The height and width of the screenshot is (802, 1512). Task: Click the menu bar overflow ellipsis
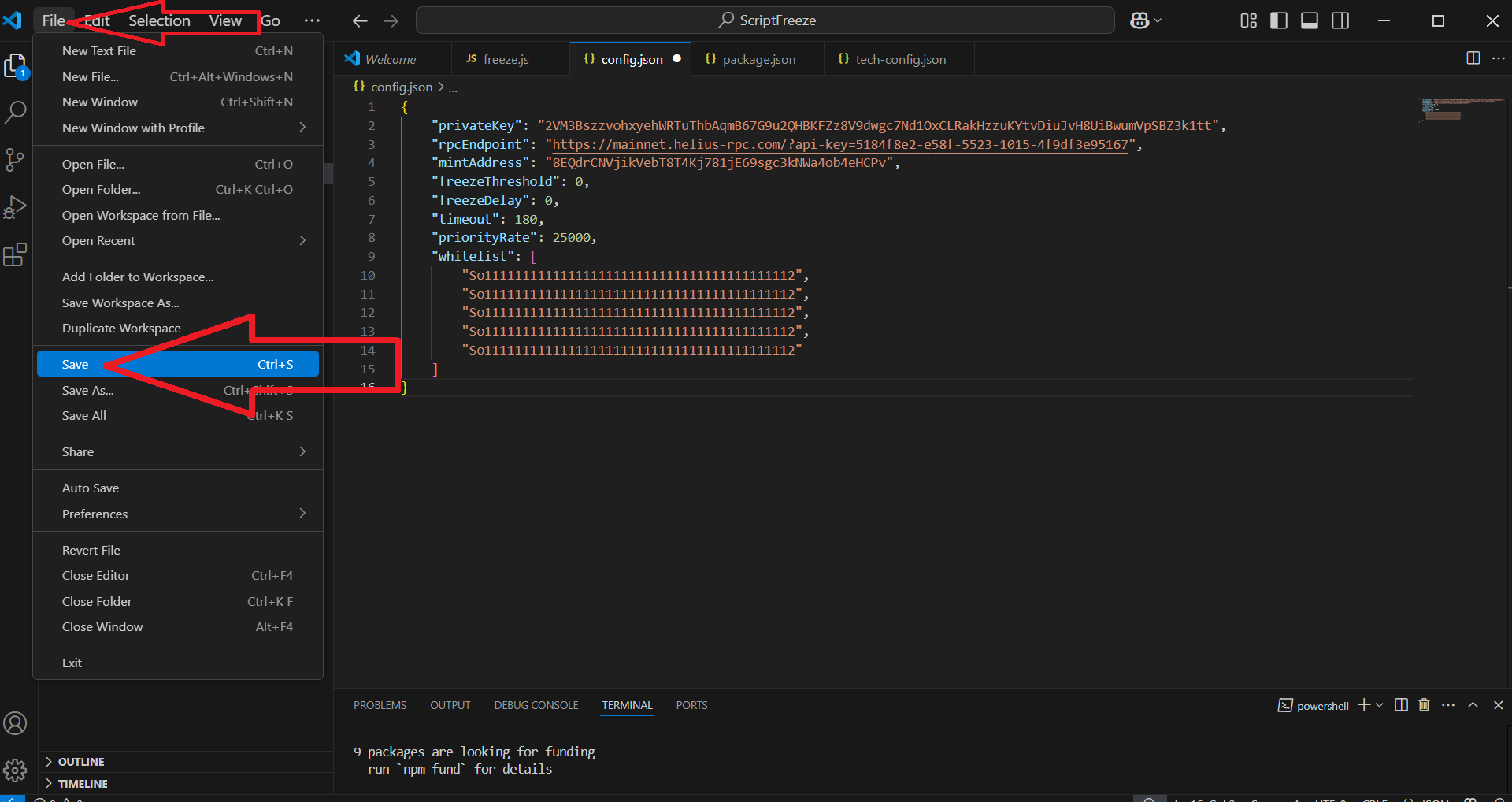[x=312, y=20]
